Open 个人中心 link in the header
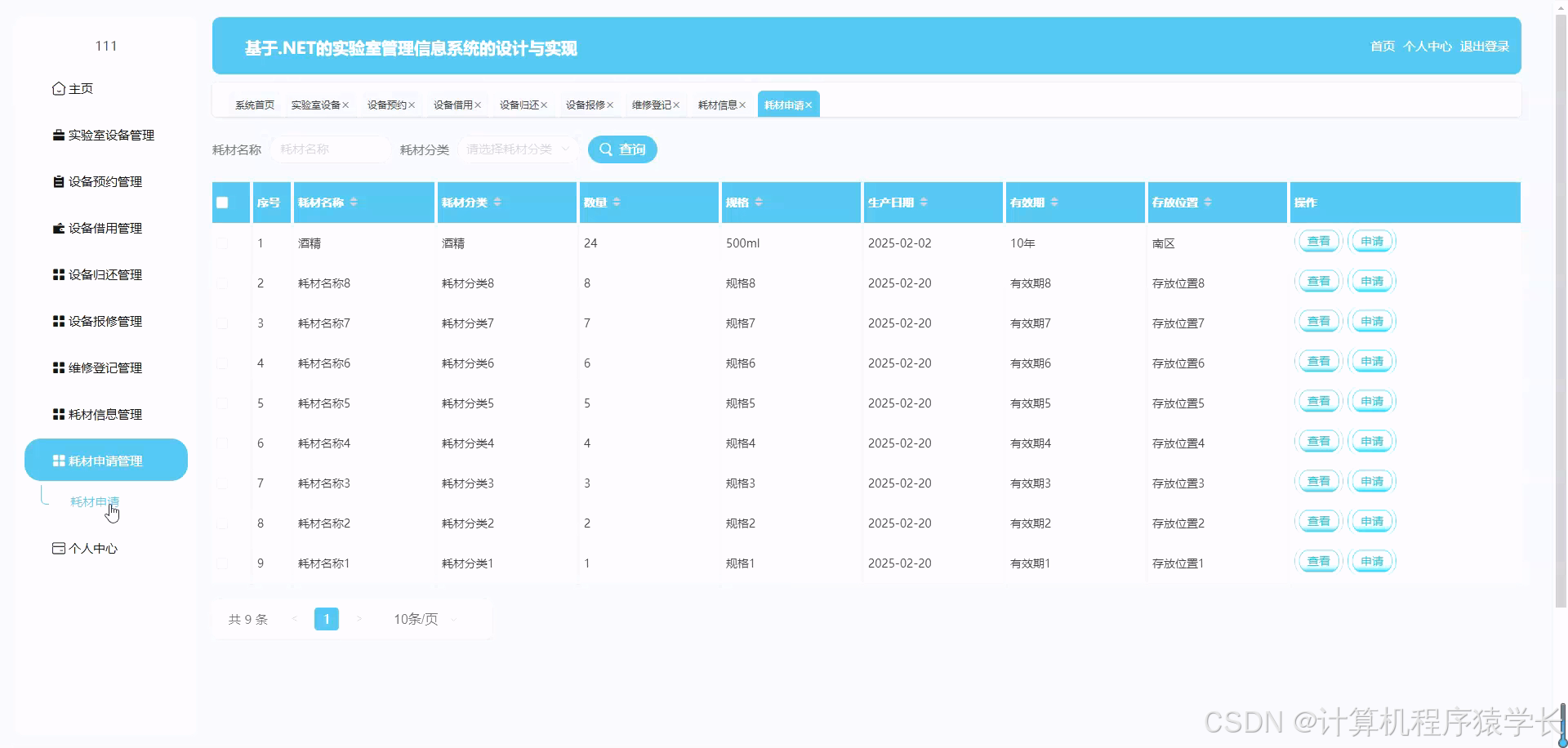The width and height of the screenshot is (1568, 748). 1427,47
